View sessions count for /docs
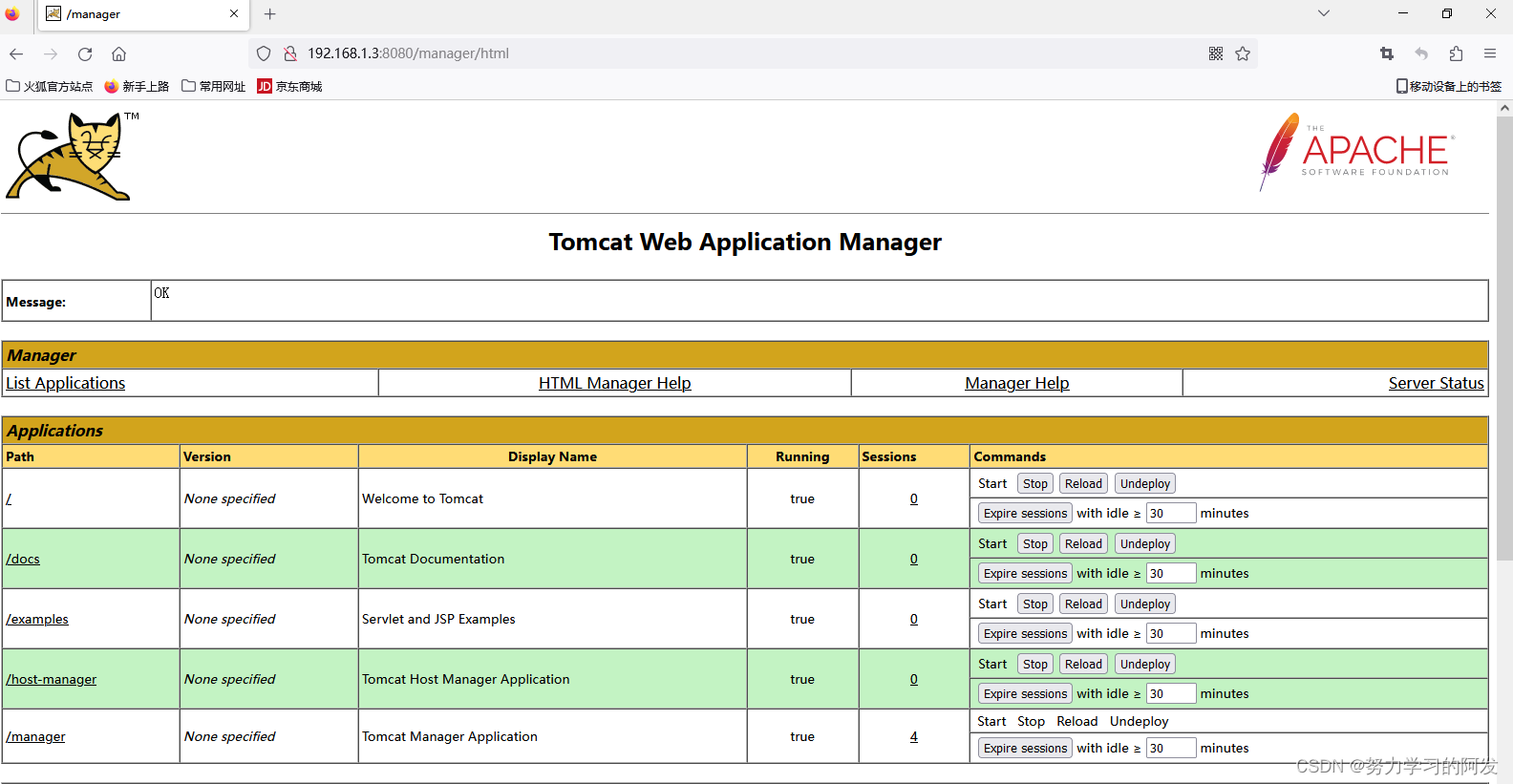1513x784 pixels. click(x=914, y=559)
